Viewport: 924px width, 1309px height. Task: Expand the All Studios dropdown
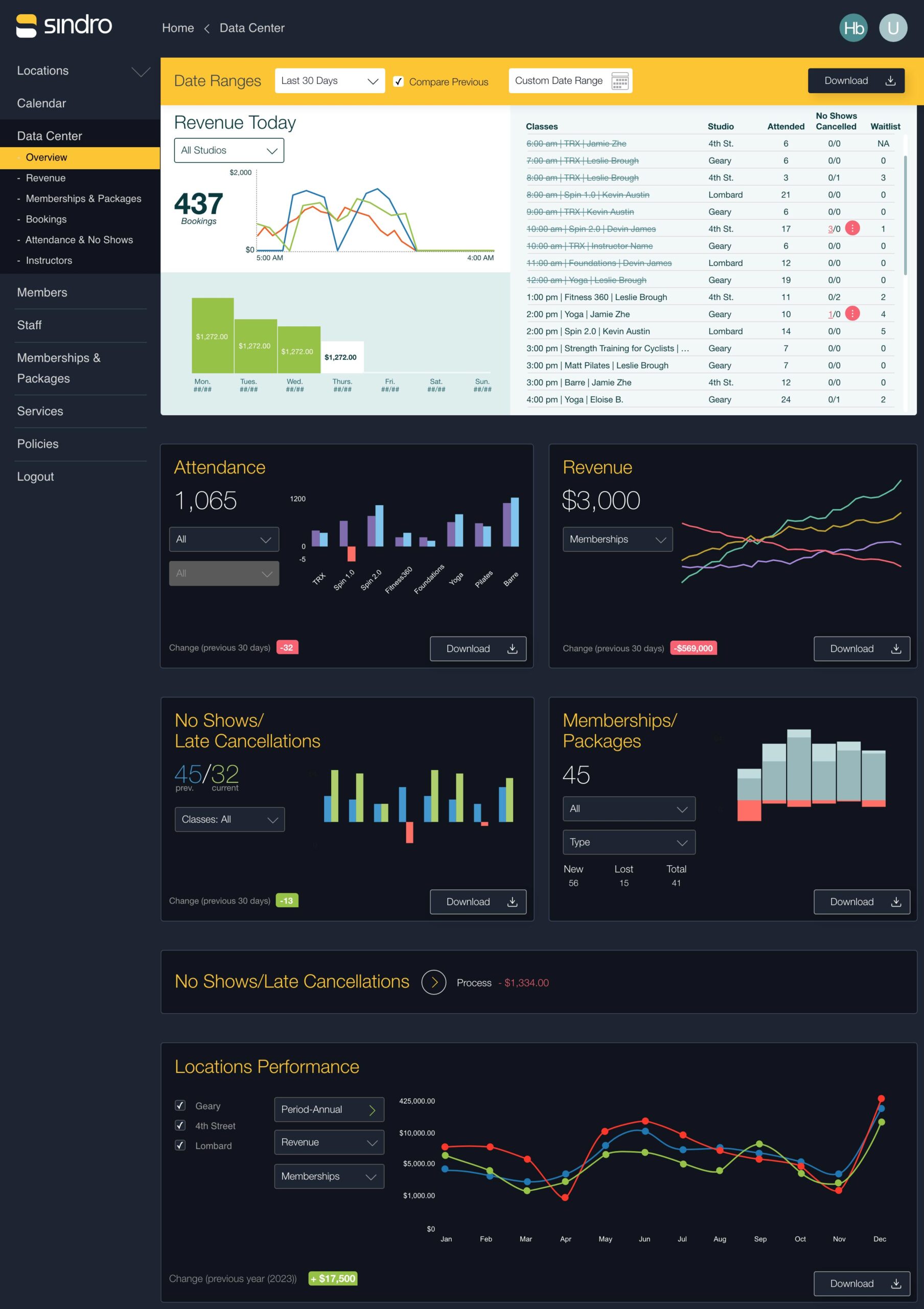(x=228, y=150)
